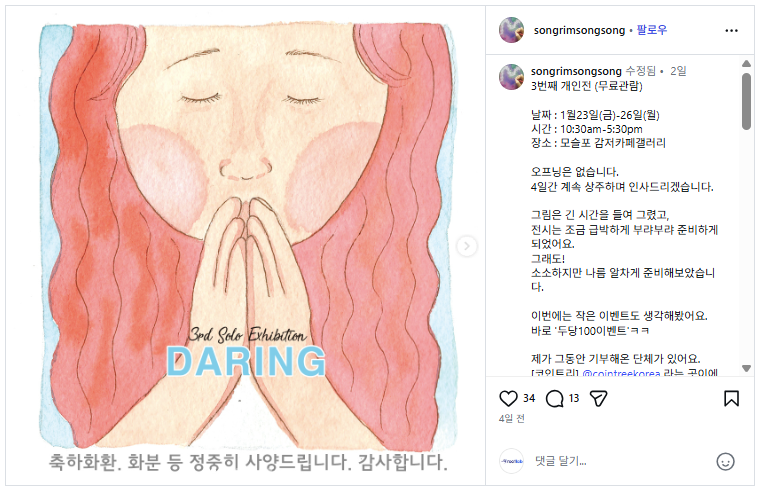Screen dimensions: 763x493
Task: Click the caption scrollbar thumb
Action: point(746,101)
